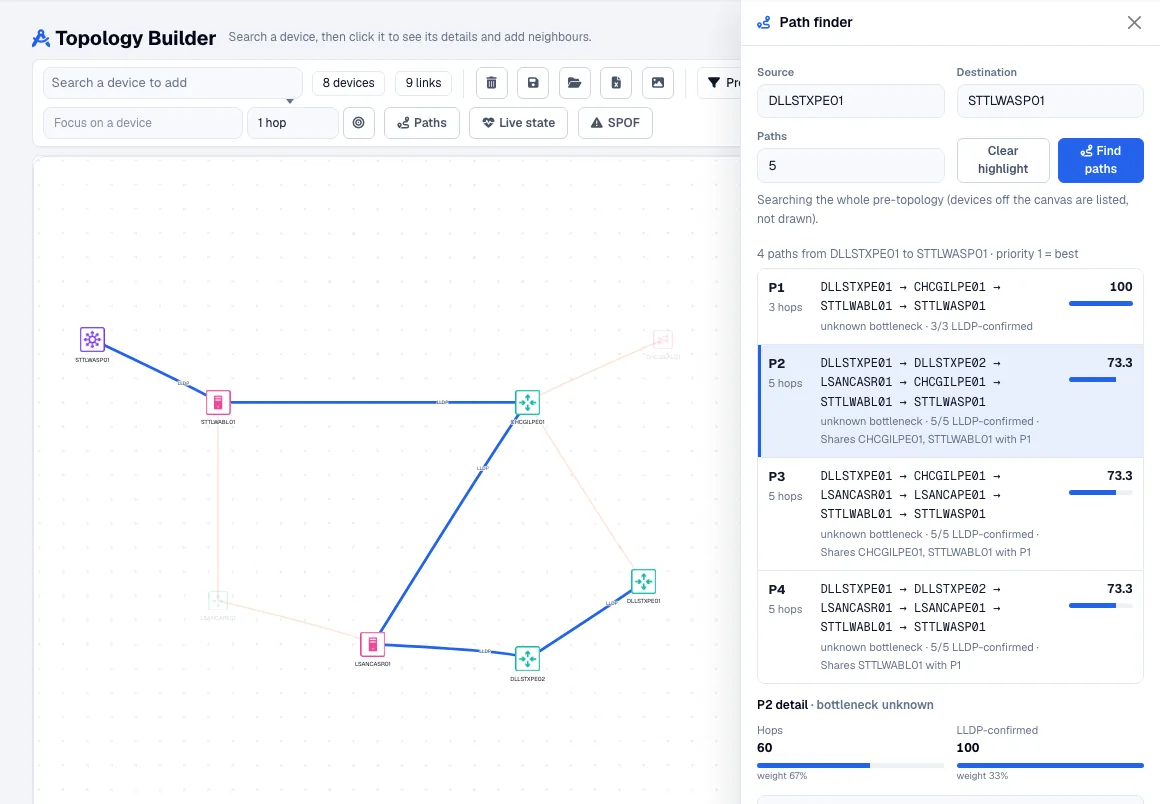
Task: Select the STTLWASP01 node icon on canvas
Action: click(x=92, y=339)
